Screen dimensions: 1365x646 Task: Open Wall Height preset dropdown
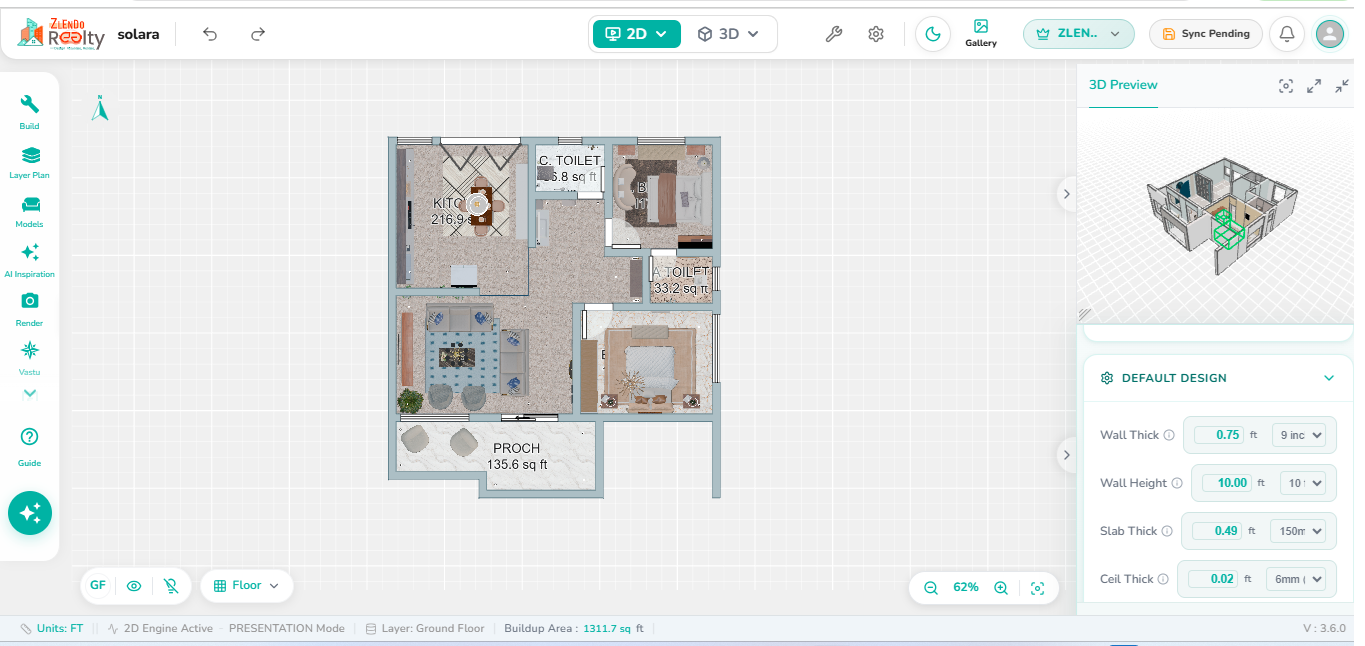(x=1304, y=483)
